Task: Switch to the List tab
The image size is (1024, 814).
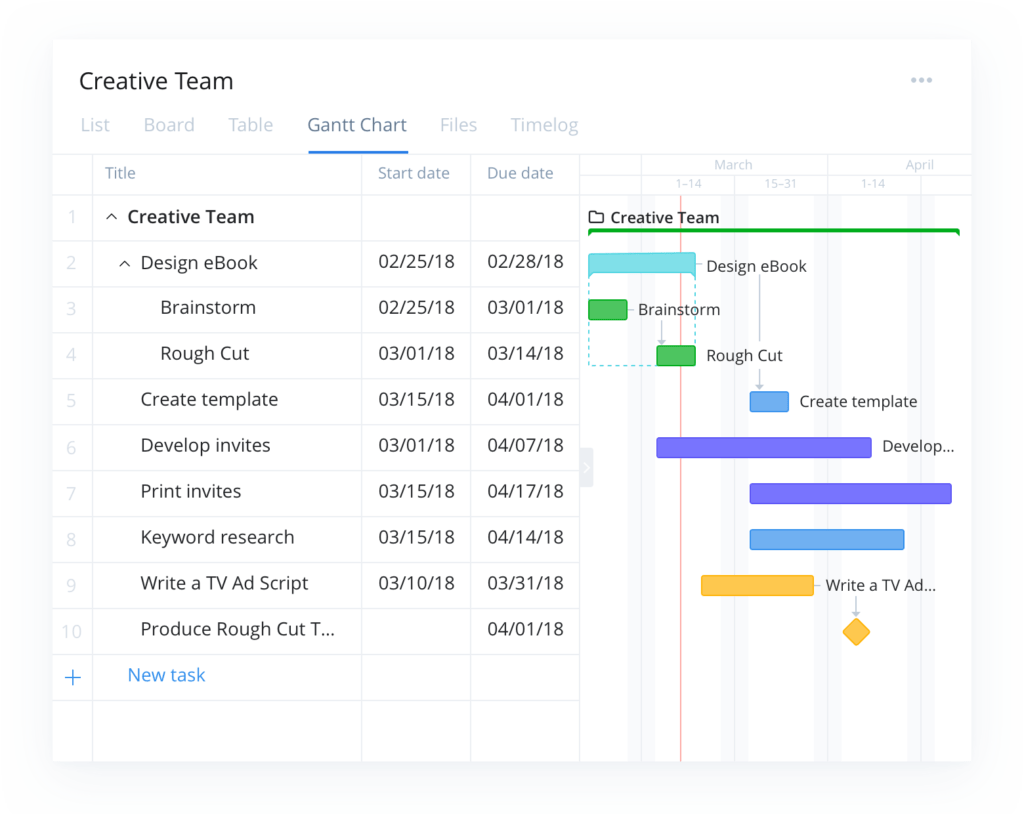Action: [95, 125]
